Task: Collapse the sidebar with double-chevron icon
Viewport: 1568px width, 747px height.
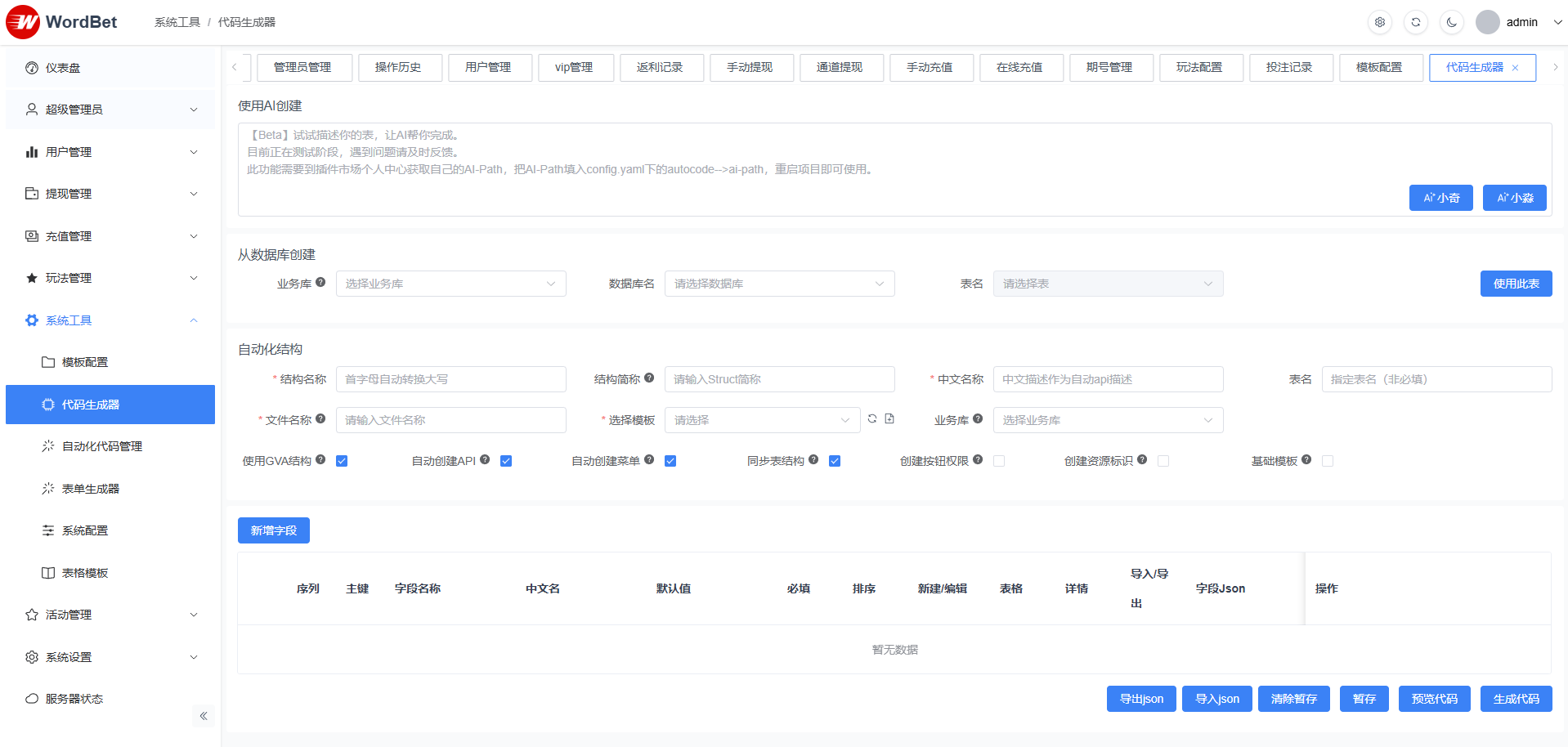Action: (204, 716)
